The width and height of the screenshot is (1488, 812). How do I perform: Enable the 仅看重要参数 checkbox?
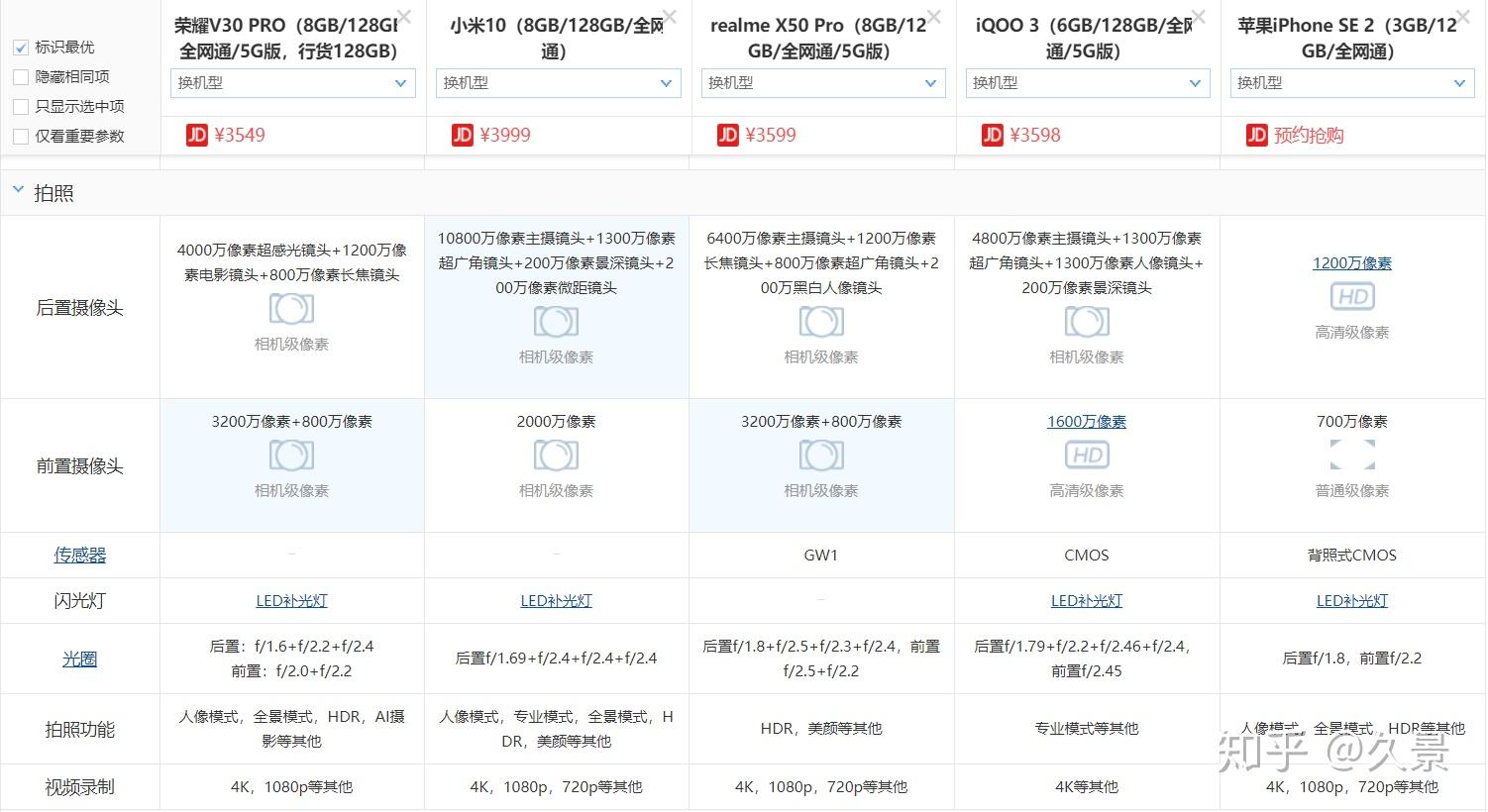[21, 137]
